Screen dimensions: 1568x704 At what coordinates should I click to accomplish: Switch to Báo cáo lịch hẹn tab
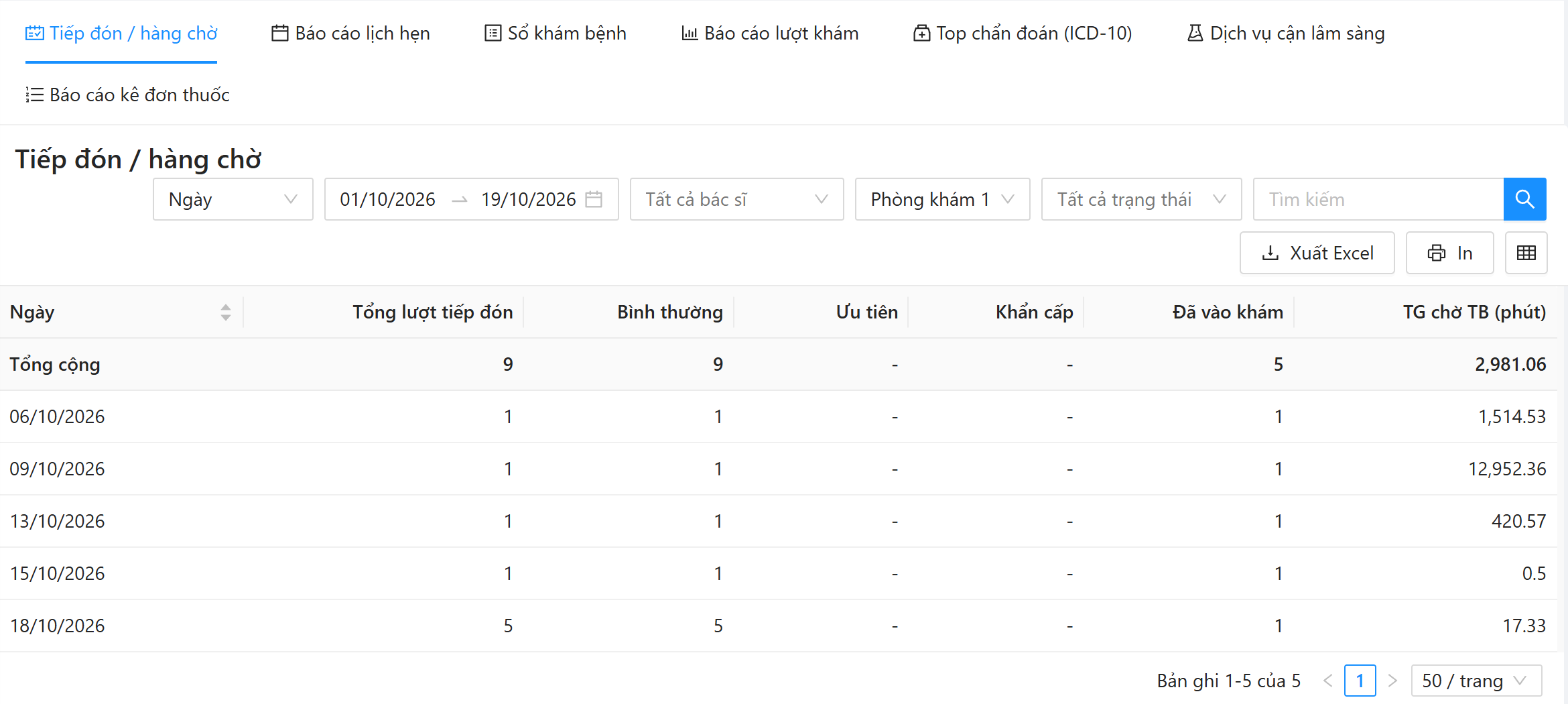pos(350,33)
